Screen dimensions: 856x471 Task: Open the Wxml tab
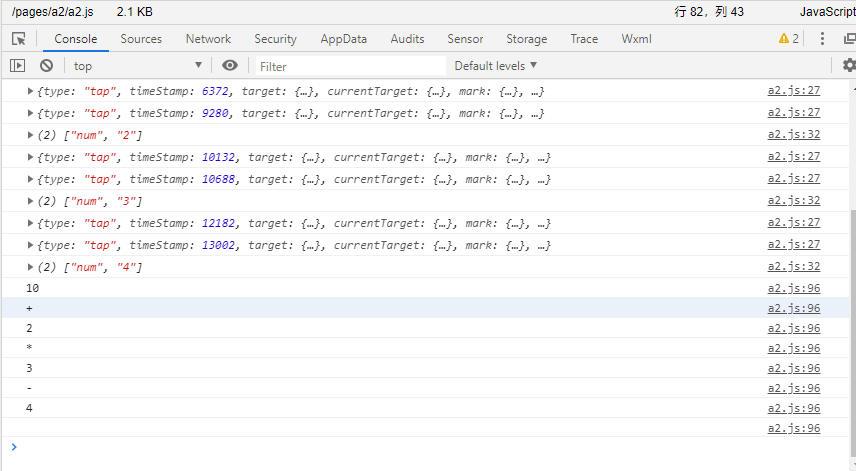point(637,39)
